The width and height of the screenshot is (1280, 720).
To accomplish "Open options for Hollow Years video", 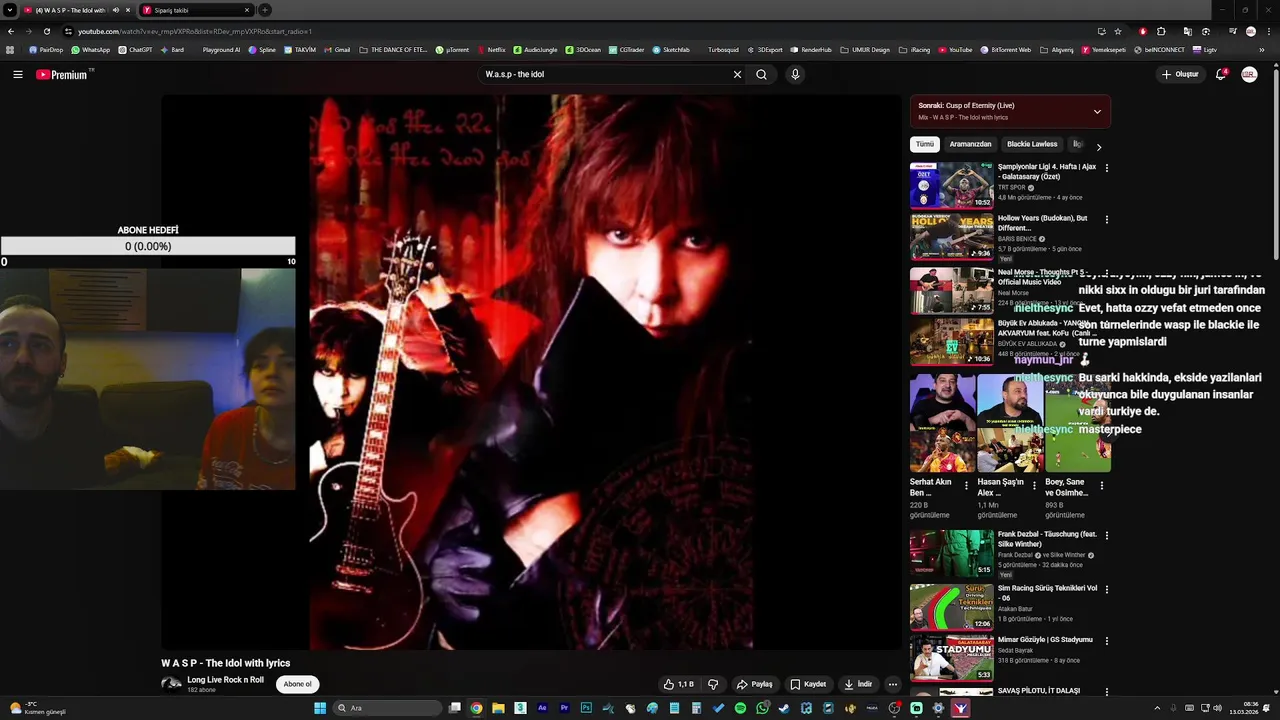I will coord(1106,219).
